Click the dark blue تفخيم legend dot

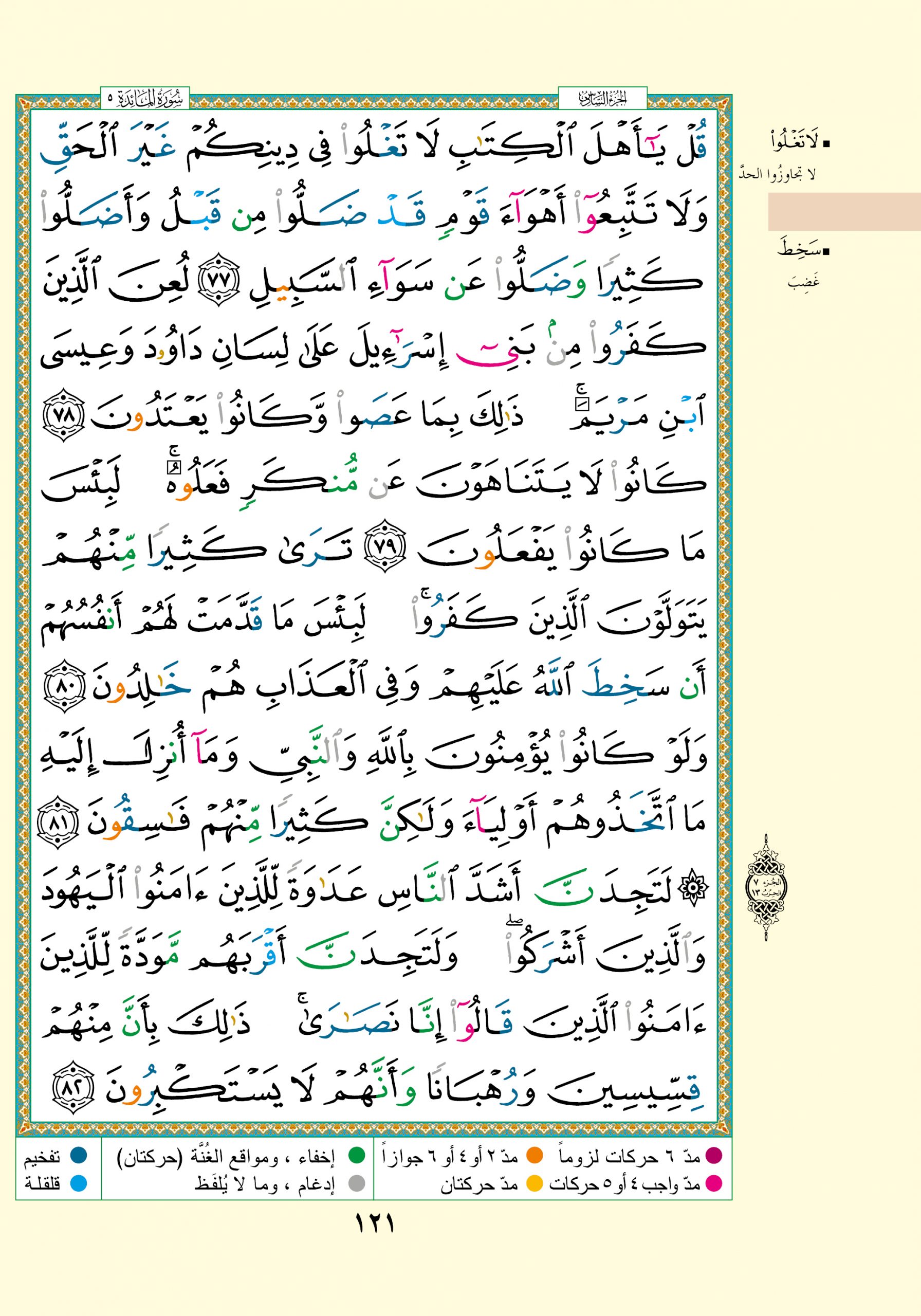pyautogui.click(x=79, y=1156)
